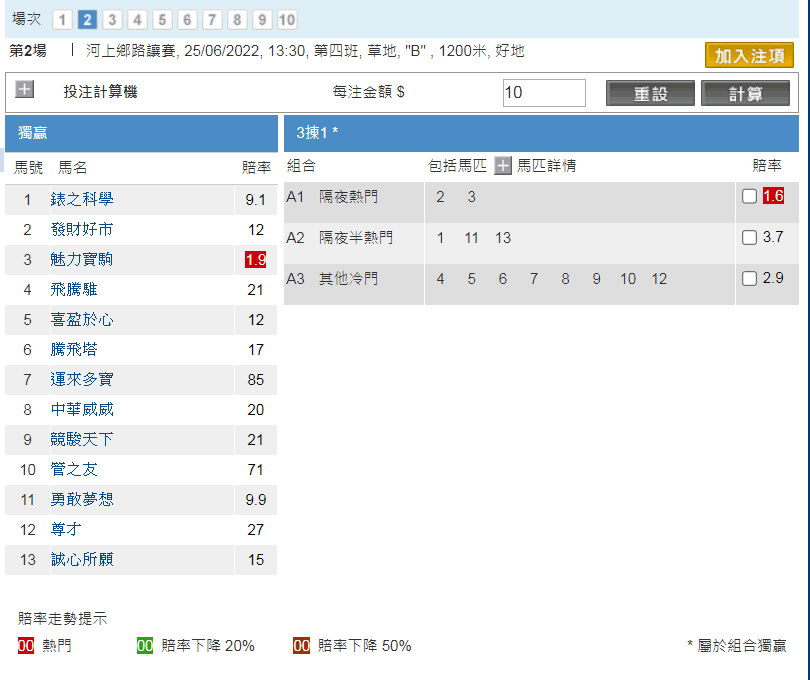Screen dimensions: 810x680
Task: Open horse link 勇敢夢想
Action: (x=82, y=500)
